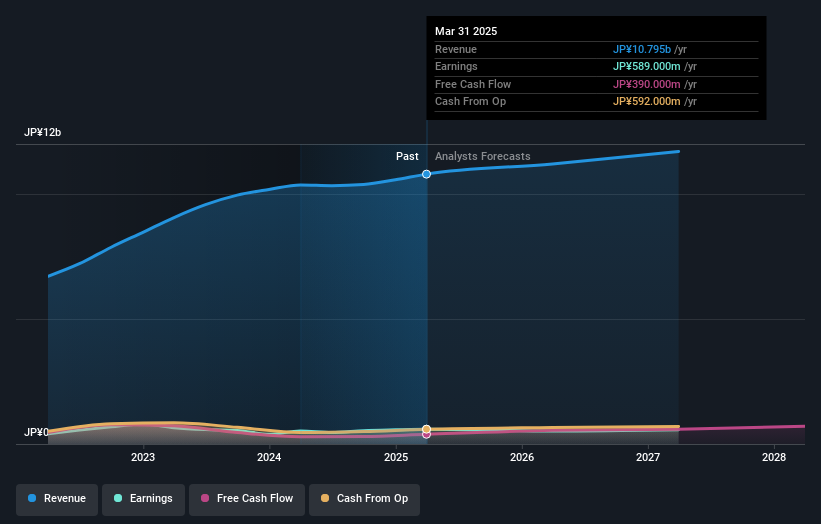Click the JP¥589.000m earnings value
The height and width of the screenshot is (524, 821).
pyautogui.click(x=647, y=66)
